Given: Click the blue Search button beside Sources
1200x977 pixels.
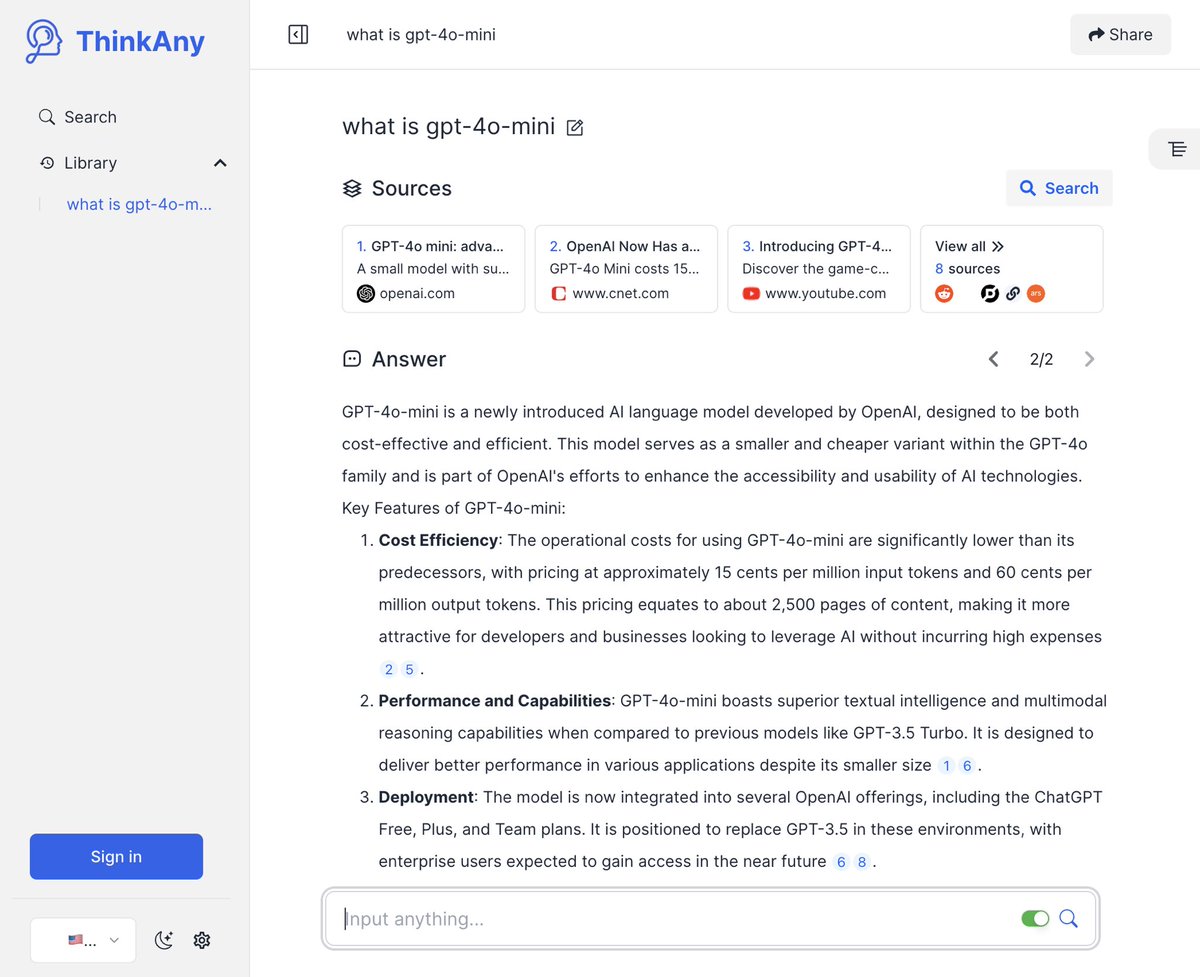Looking at the screenshot, I should click(x=1059, y=188).
